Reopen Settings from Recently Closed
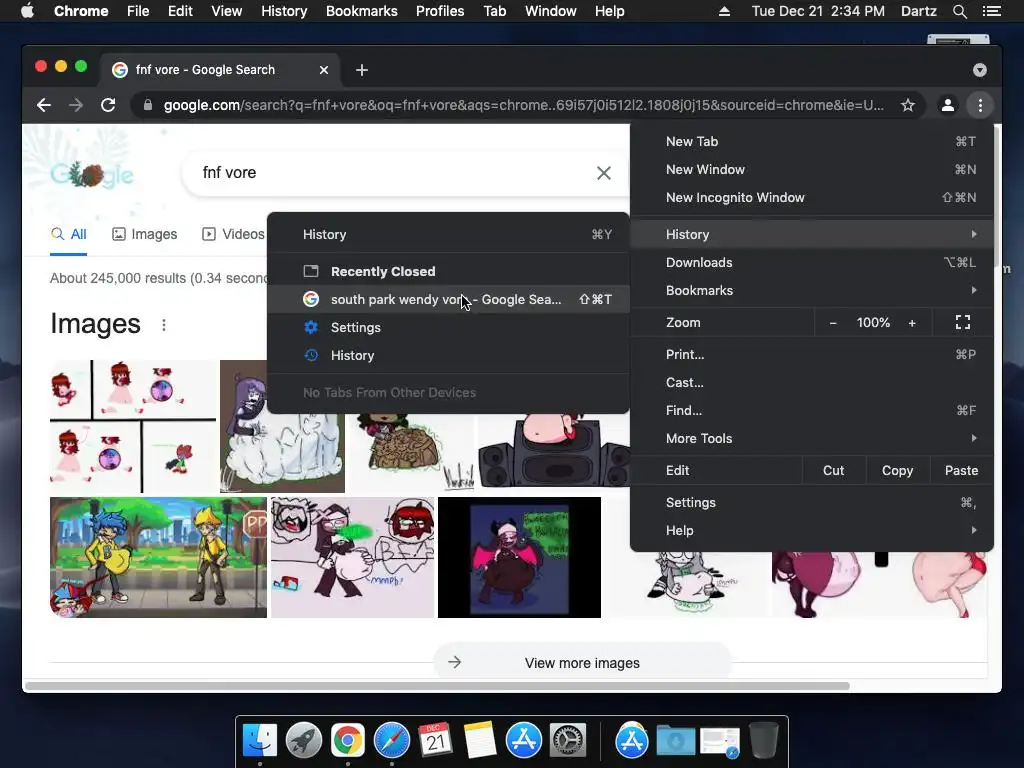 coord(449,328)
